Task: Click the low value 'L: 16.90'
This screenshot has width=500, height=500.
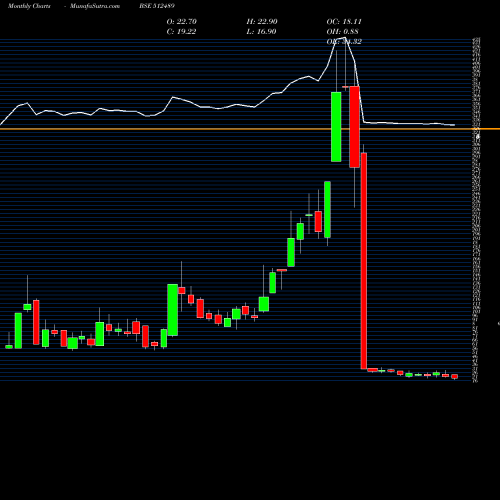Action: (x=261, y=31)
